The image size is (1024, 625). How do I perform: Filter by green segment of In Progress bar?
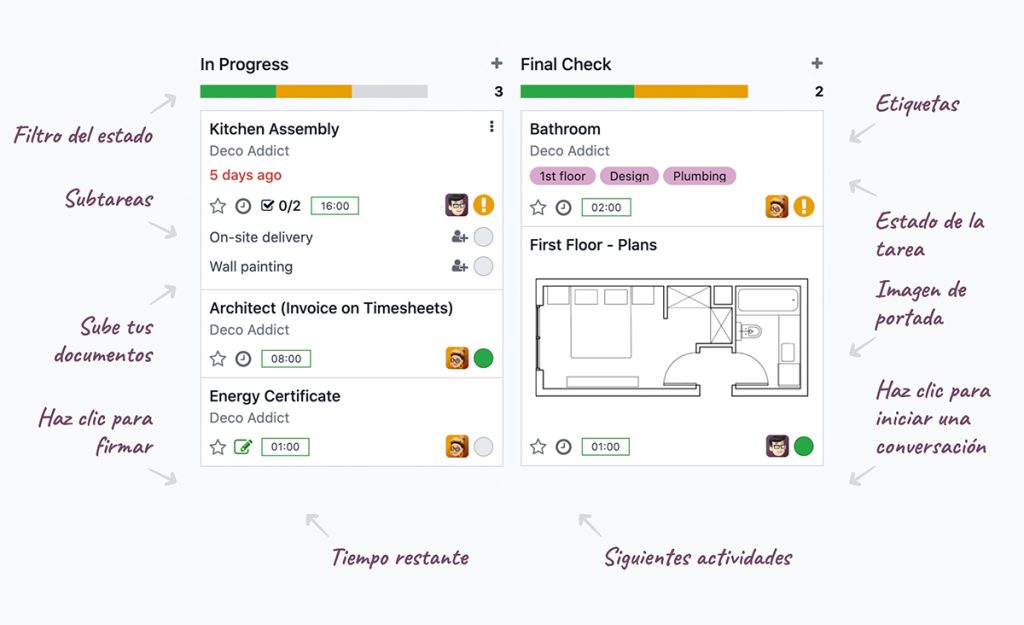[238, 91]
